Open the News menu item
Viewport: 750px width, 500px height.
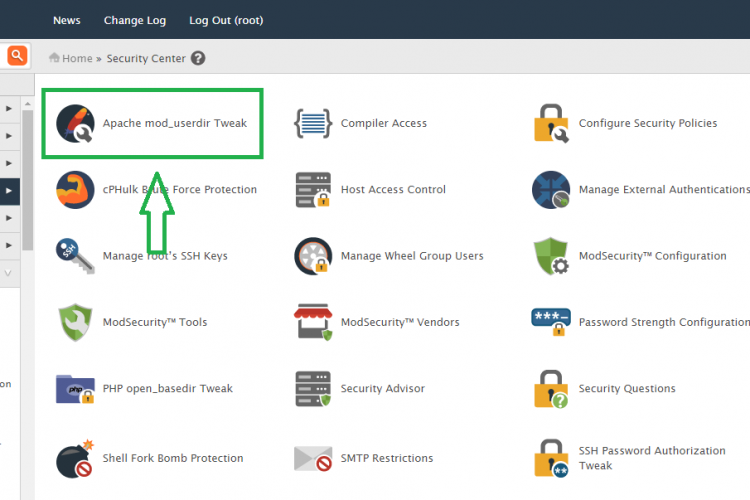[x=66, y=20]
